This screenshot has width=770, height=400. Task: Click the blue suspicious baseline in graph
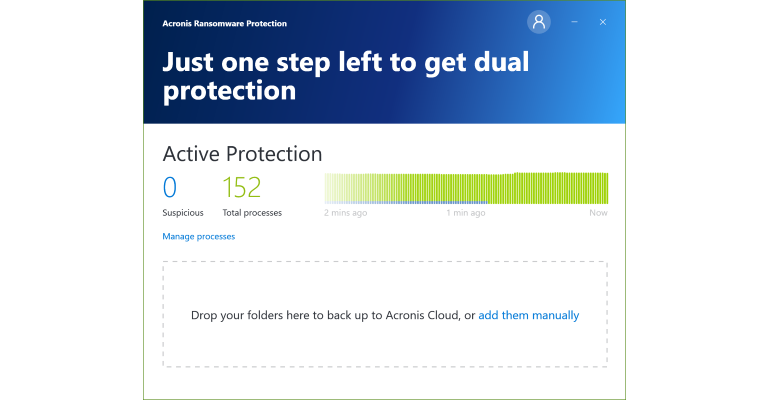click(406, 202)
